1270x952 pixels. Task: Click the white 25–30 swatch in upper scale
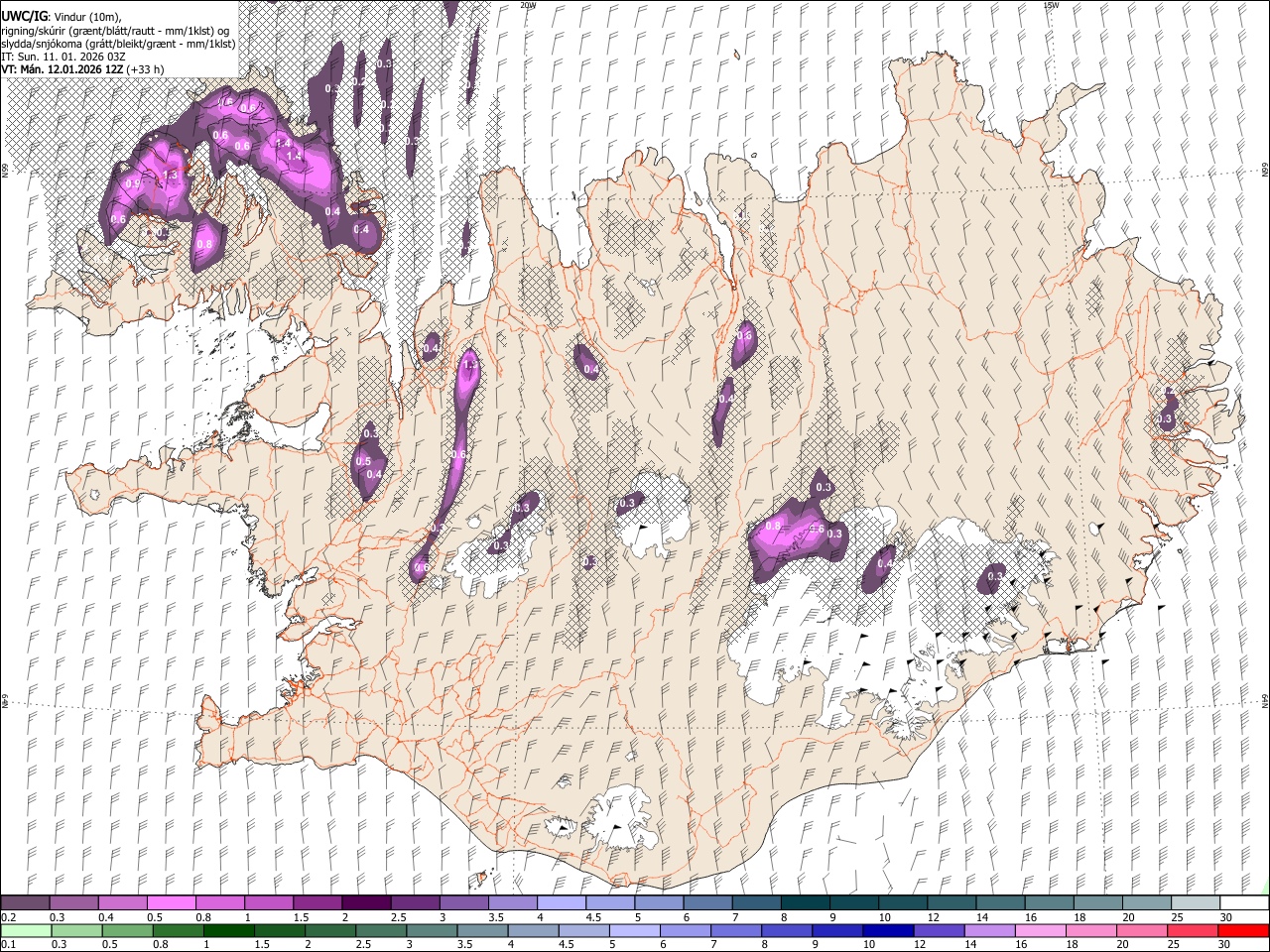[1195, 903]
